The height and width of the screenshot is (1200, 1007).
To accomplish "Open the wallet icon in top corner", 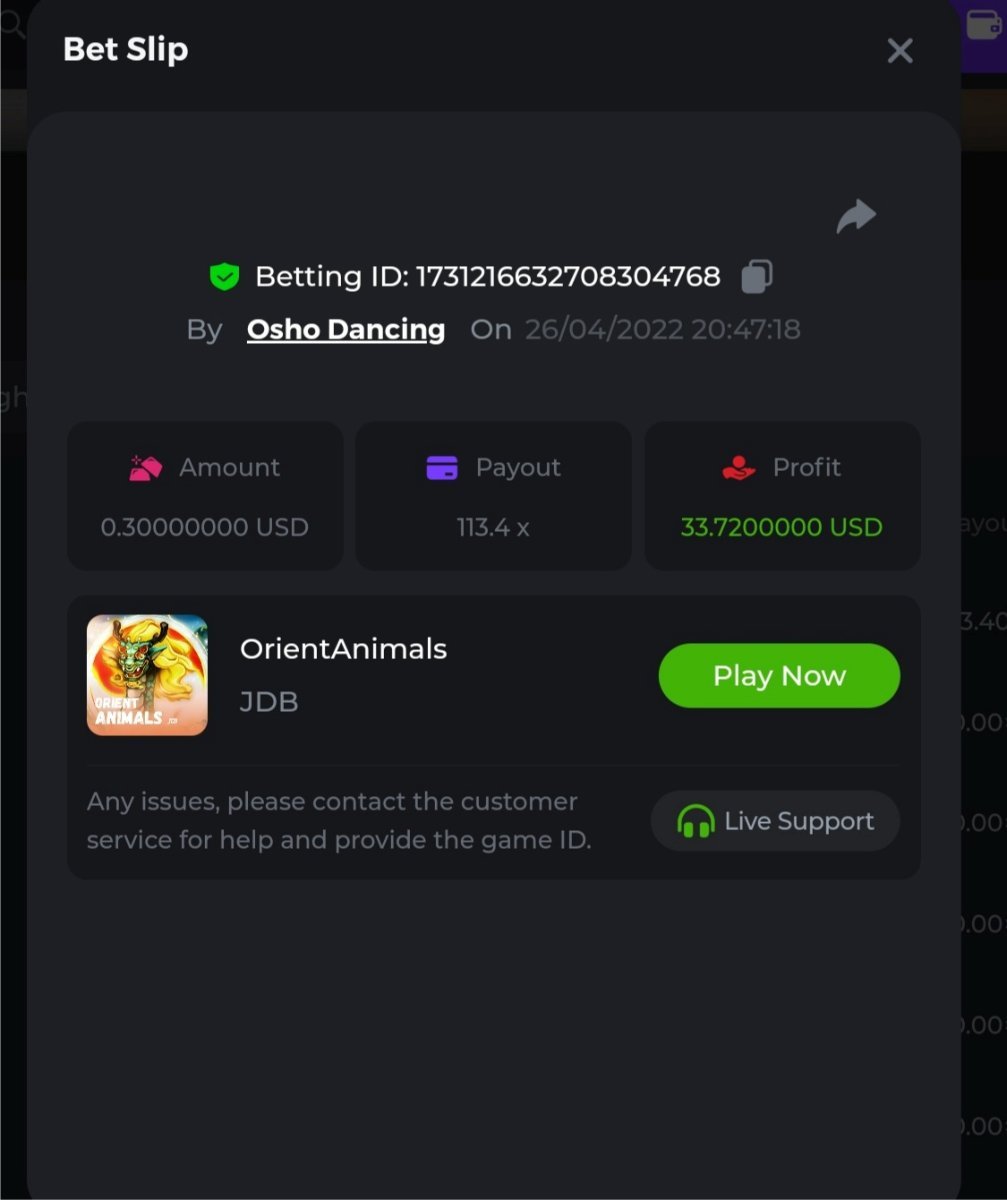I will coord(985,24).
